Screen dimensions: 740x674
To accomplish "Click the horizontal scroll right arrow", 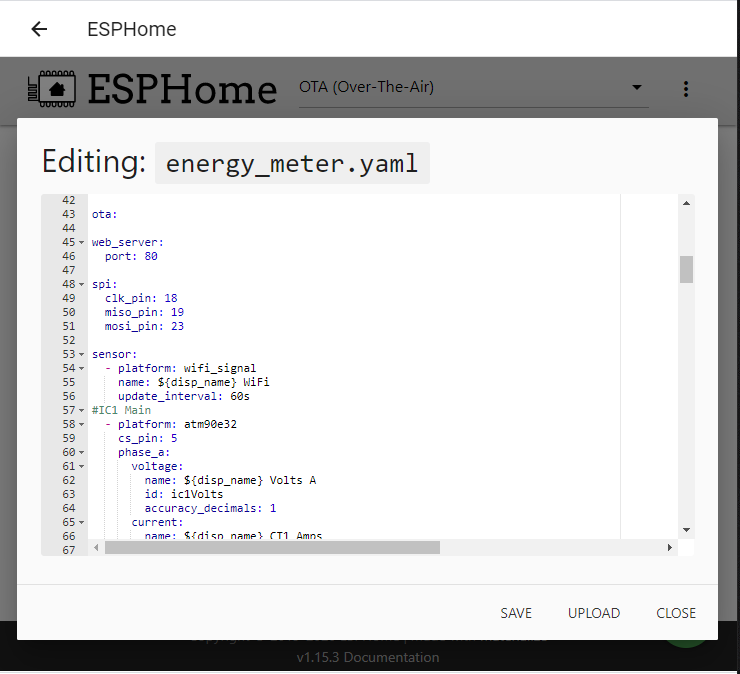I will [x=670, y=548].
